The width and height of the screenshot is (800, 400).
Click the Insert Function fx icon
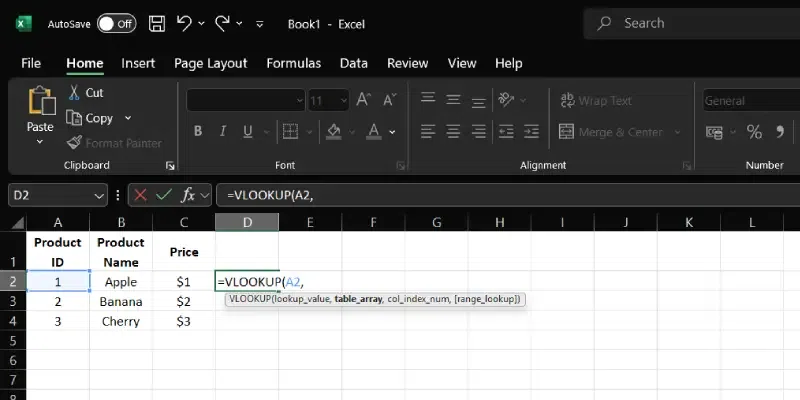pyautogui.click(x=188, y=195)
